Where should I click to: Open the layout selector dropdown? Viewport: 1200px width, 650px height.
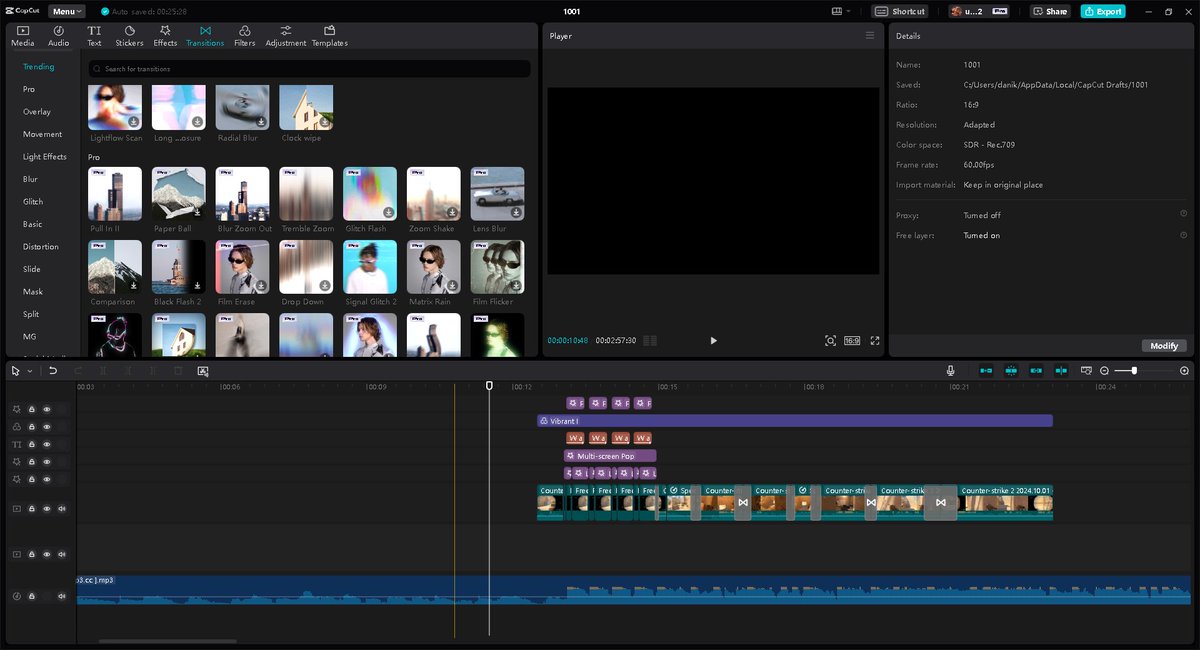coord(841,11)
